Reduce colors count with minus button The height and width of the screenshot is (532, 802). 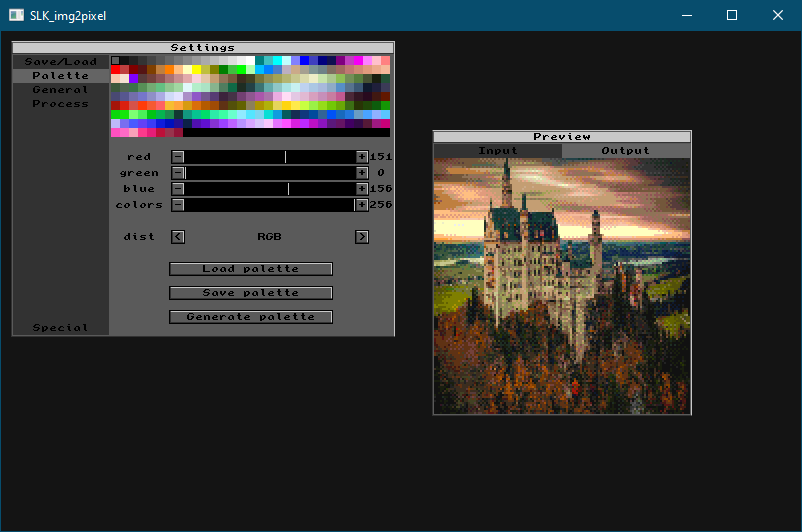pyautogui.click(x=178, y=205)
